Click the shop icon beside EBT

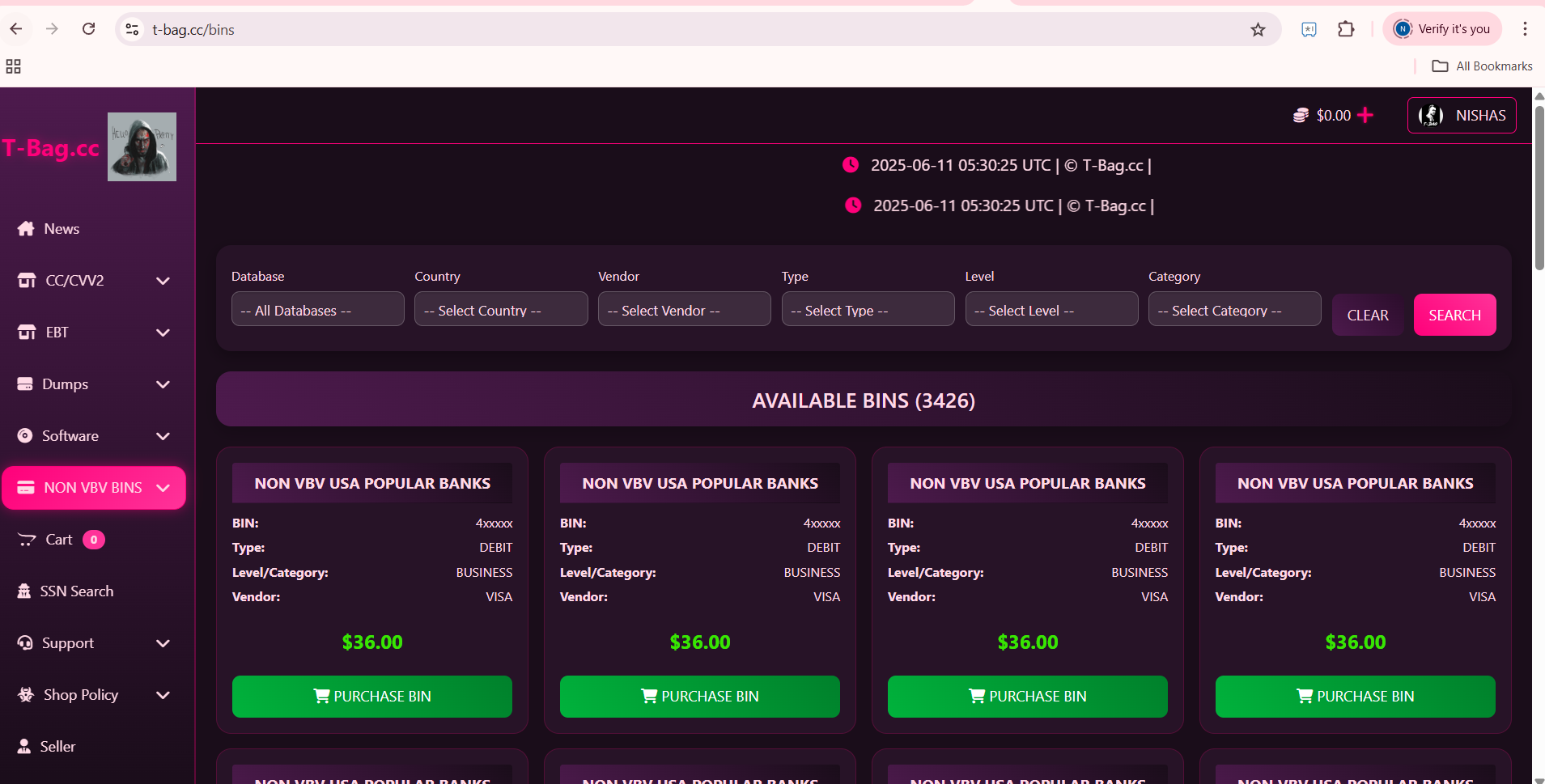[27, 332]
